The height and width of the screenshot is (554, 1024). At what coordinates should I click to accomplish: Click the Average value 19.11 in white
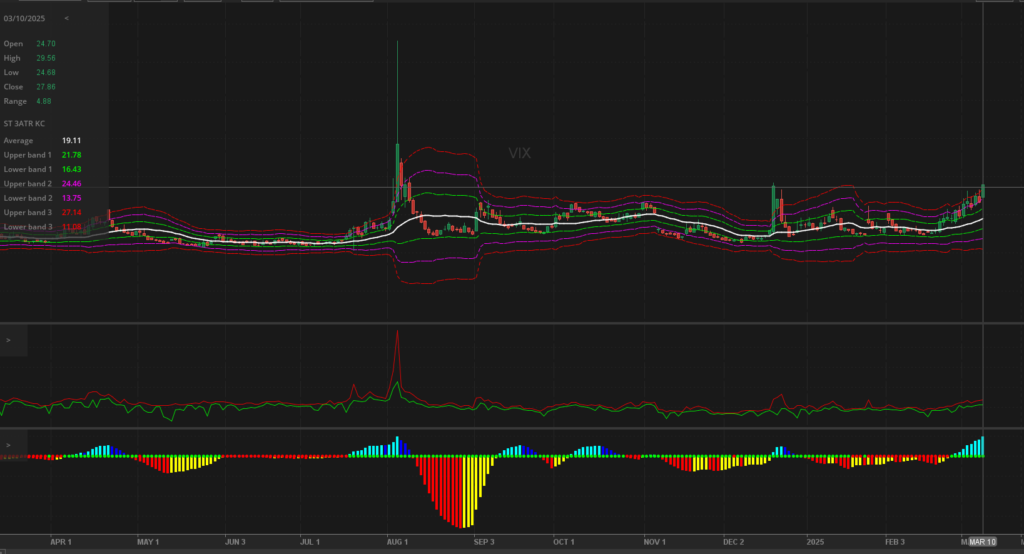[71, 141]
